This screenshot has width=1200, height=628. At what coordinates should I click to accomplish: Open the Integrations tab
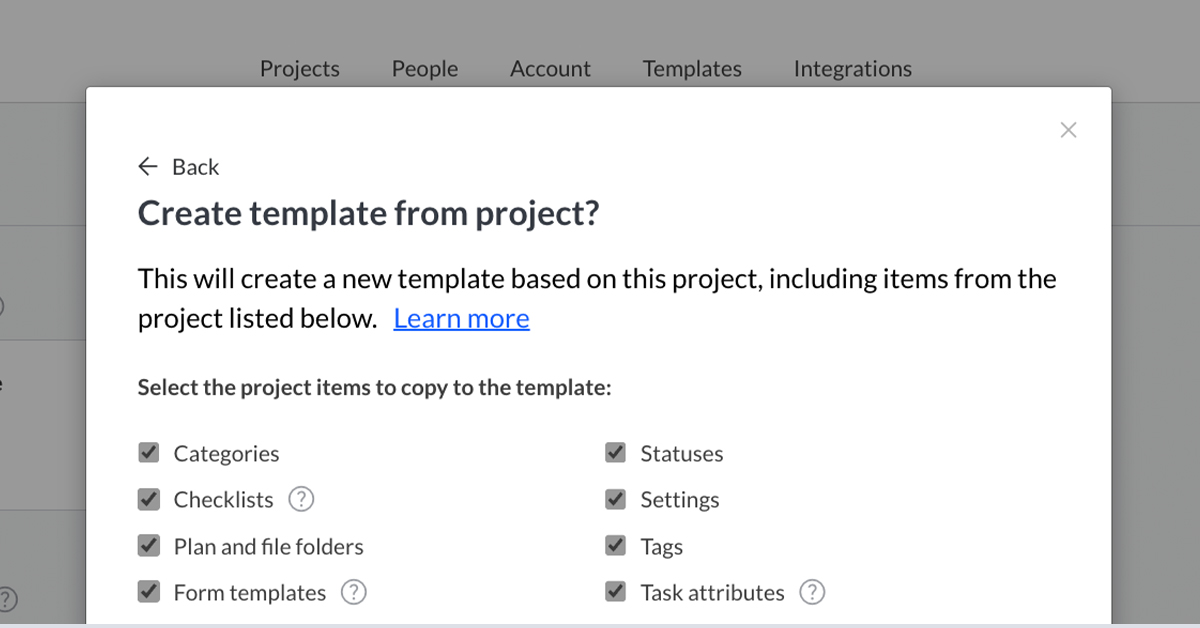tap(852, 69)
